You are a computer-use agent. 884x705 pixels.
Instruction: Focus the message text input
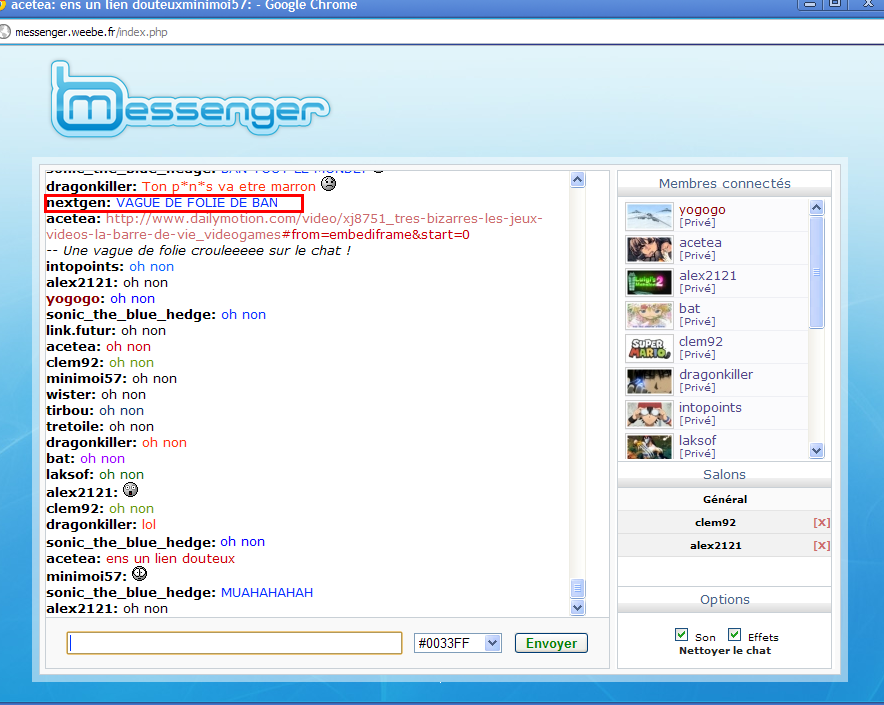[x=235, y=643]
